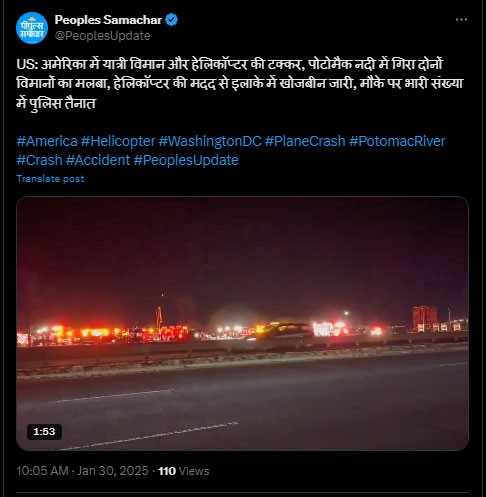Click the 1:53 video duration badge

(x=44, y=432)
